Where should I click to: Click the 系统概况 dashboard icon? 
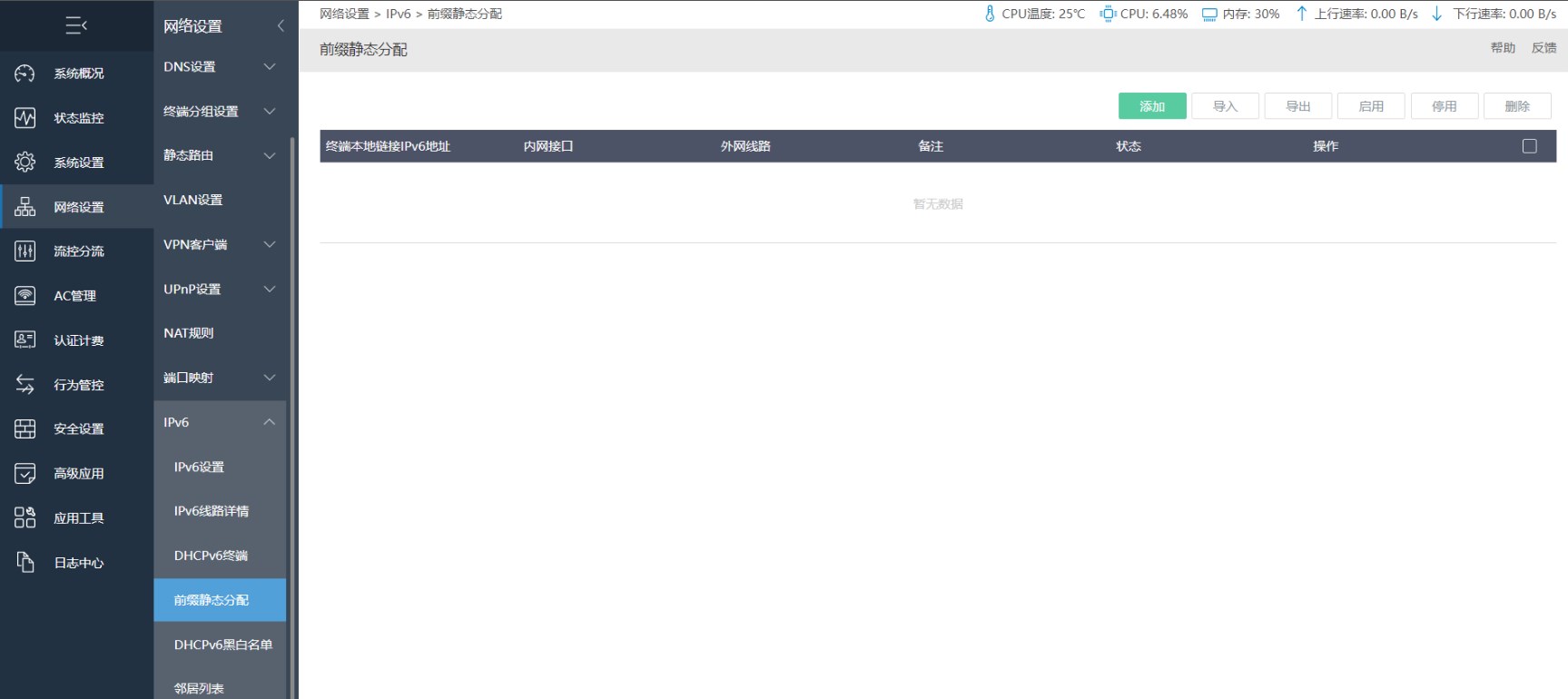25,74
